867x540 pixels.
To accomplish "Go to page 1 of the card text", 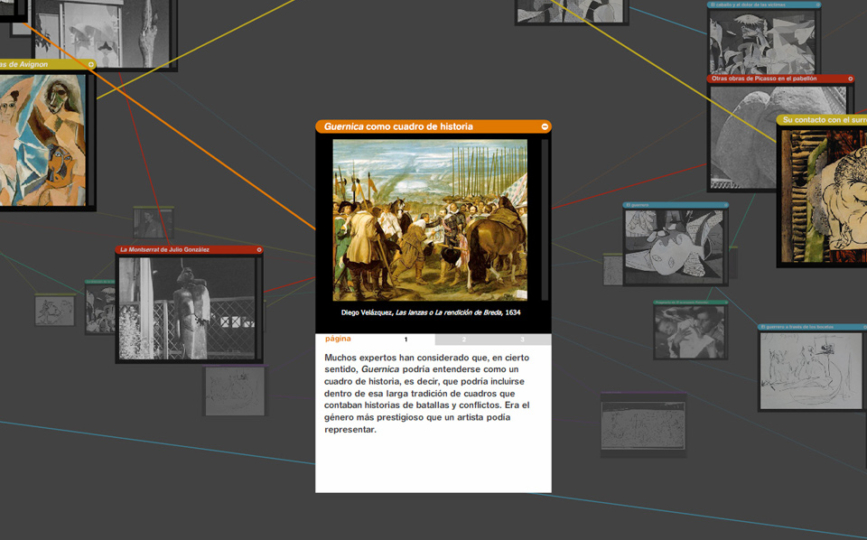I will pos(405,339).
